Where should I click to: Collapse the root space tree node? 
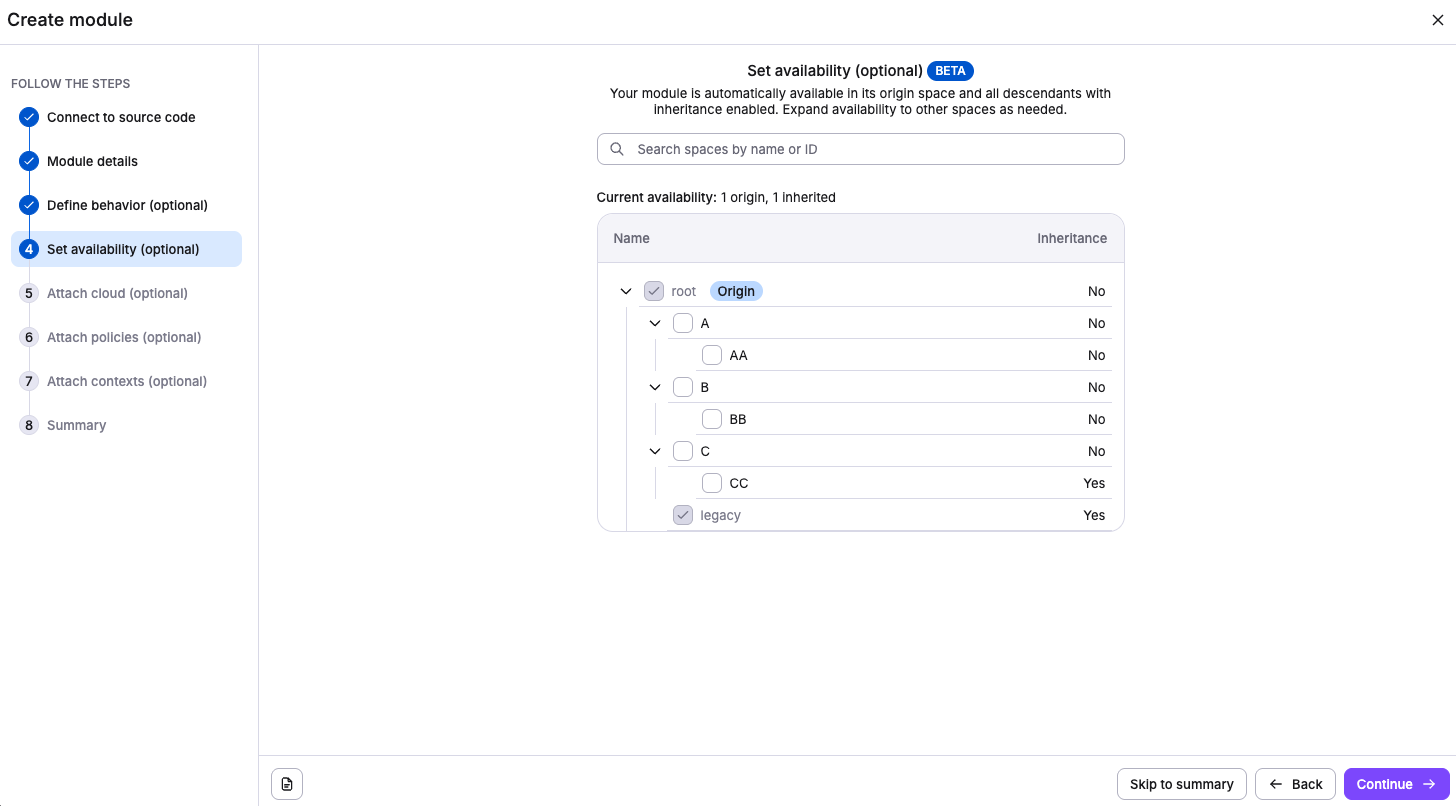626,291
